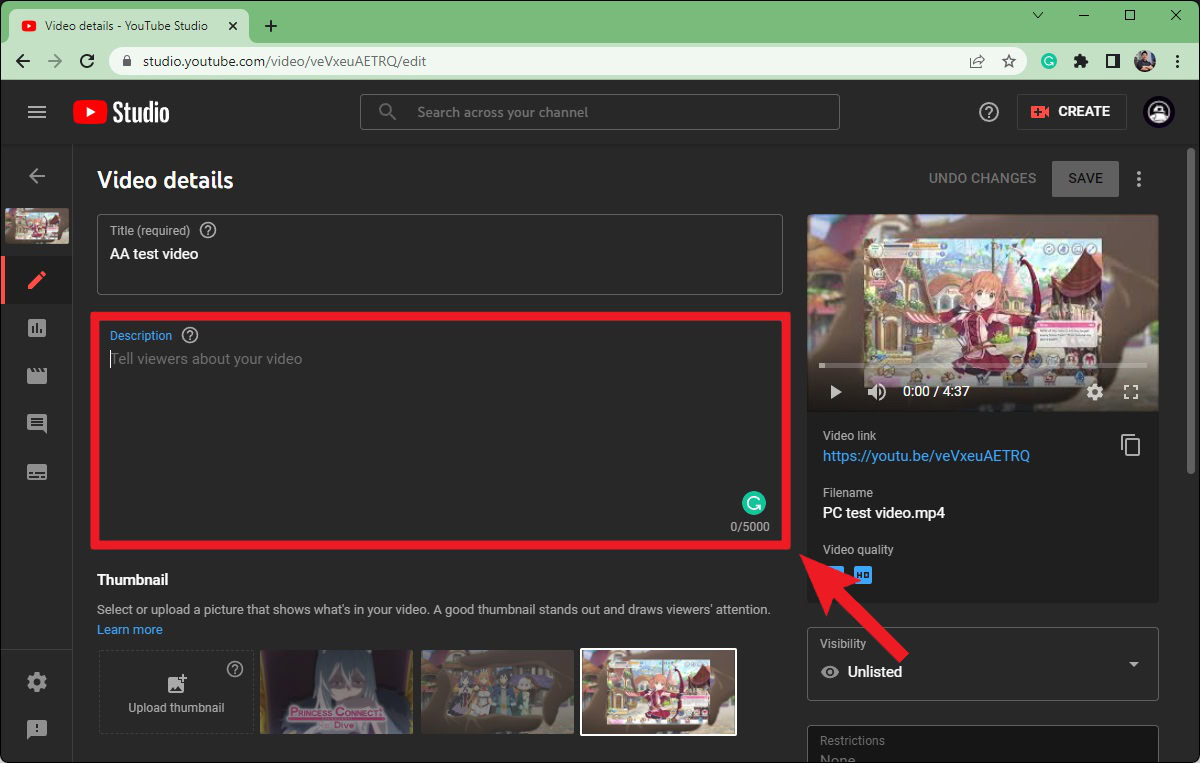
Task: Open the hamburger navigation menu
Action: point(37,112)
